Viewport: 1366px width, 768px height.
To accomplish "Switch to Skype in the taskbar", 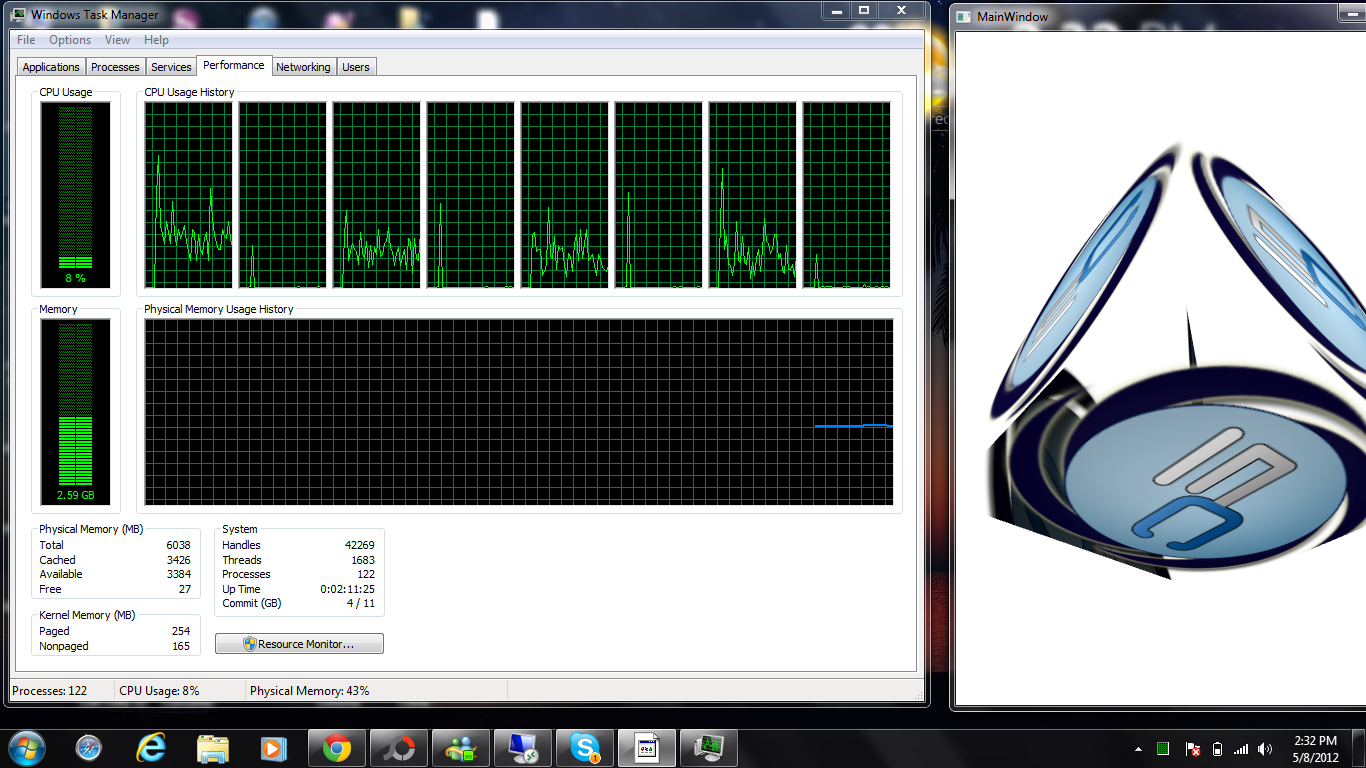I will click(585, 747).
